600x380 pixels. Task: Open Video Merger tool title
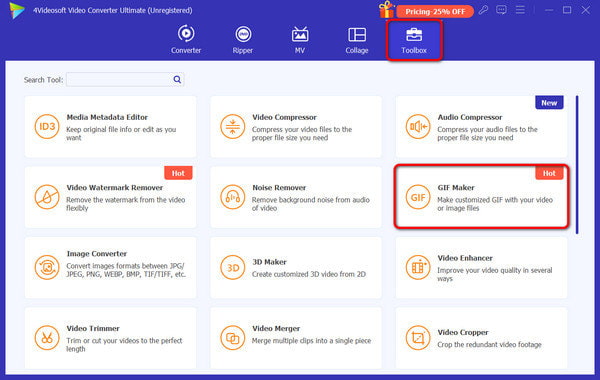[x=276, y=328]
